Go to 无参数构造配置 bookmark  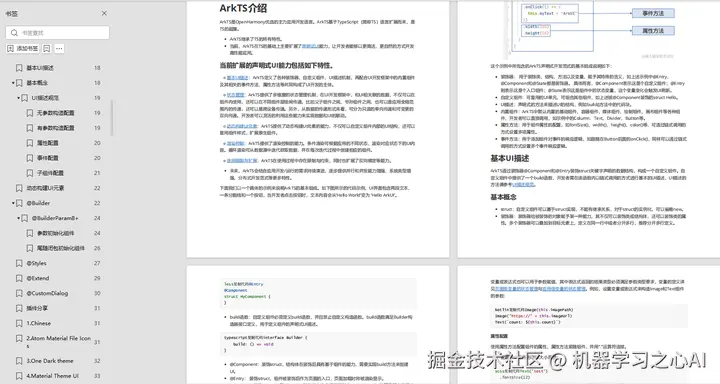pos(56,113)
